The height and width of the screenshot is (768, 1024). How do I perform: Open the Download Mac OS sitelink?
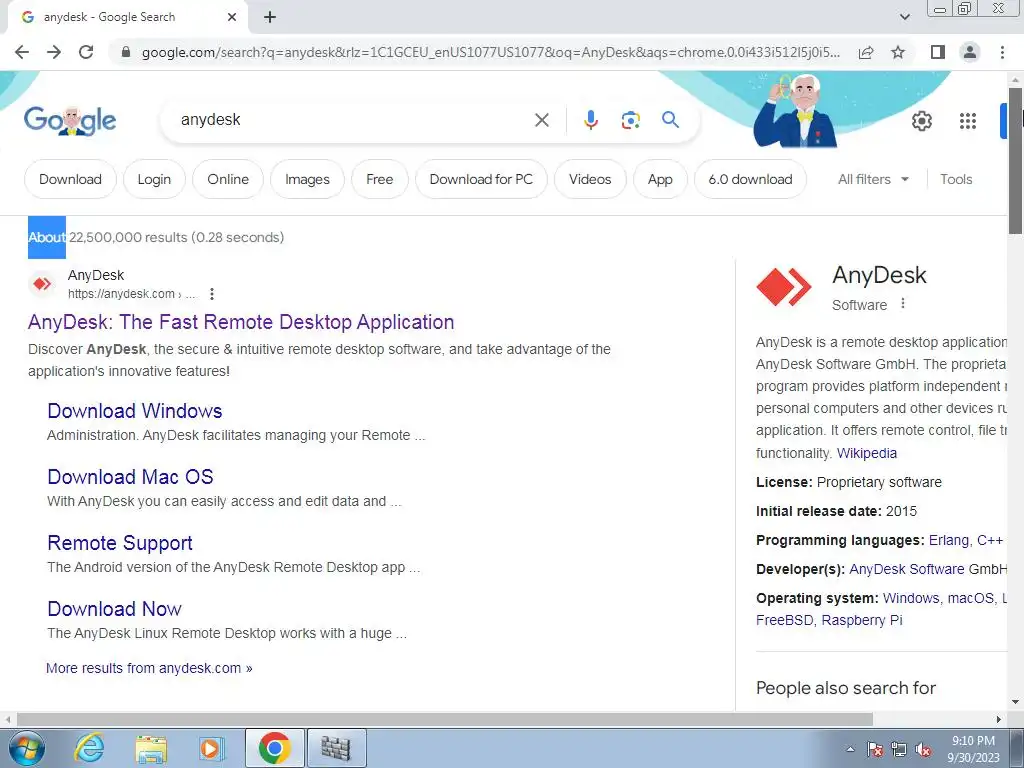131,477
